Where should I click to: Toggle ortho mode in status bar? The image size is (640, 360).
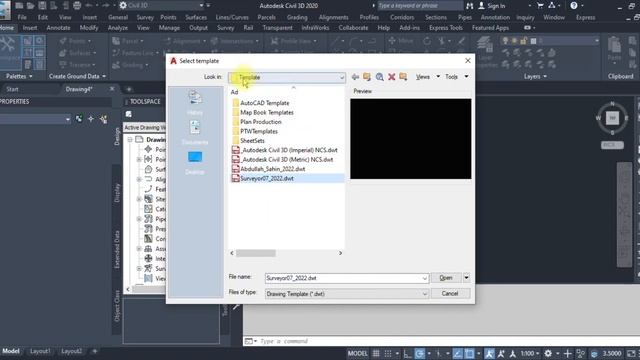[407, 353]
